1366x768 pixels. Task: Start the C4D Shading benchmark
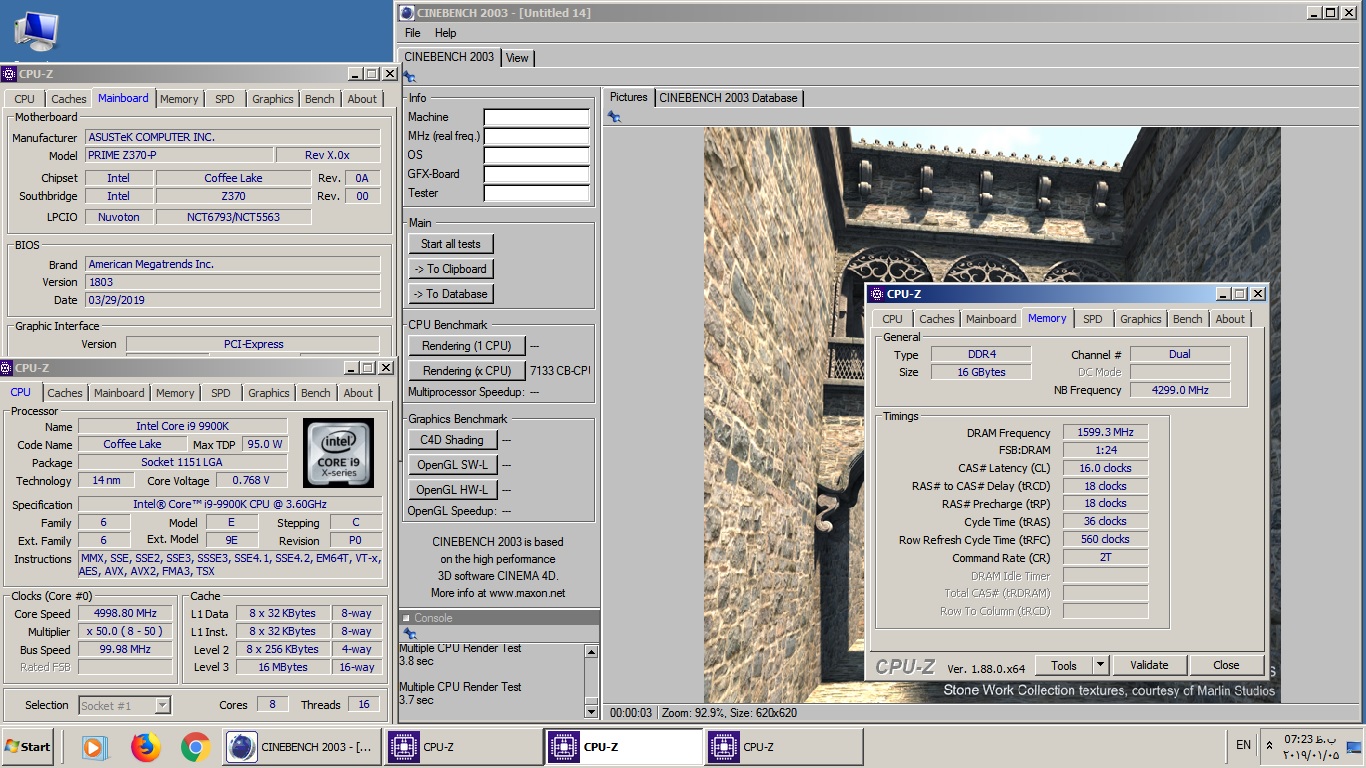click(452, 440)
